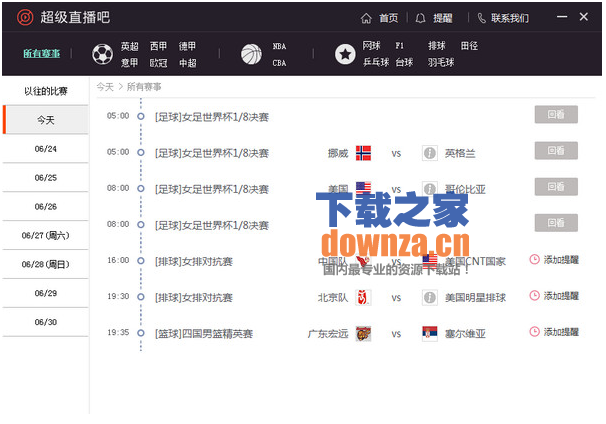Select the 06/27 (周六) date tab

coord(46,235)
